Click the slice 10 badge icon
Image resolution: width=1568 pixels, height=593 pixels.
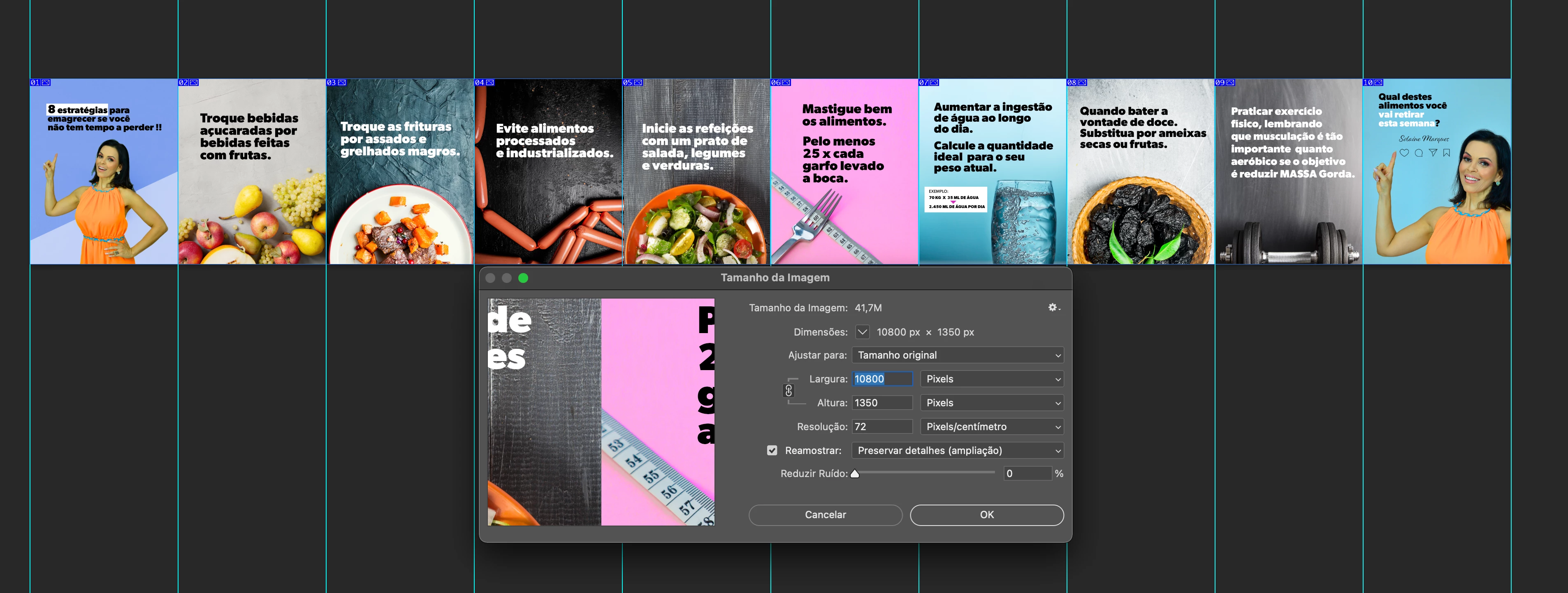(1379, 83)
